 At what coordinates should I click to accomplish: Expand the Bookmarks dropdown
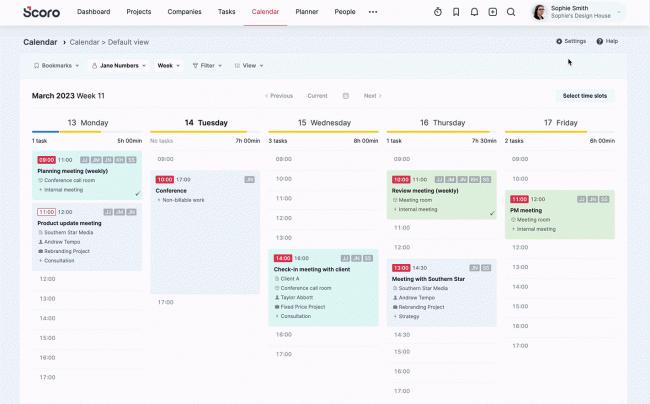point(56,65)
